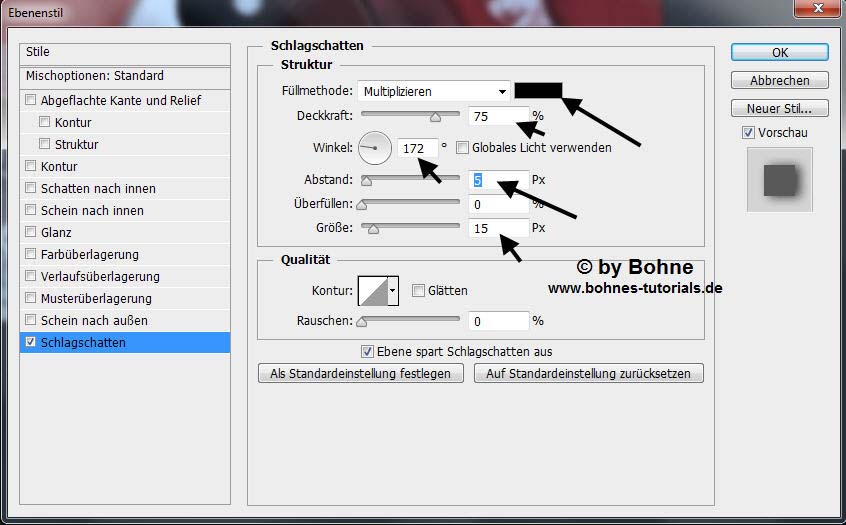Open the black shadow color swatch

coord(538,90)
